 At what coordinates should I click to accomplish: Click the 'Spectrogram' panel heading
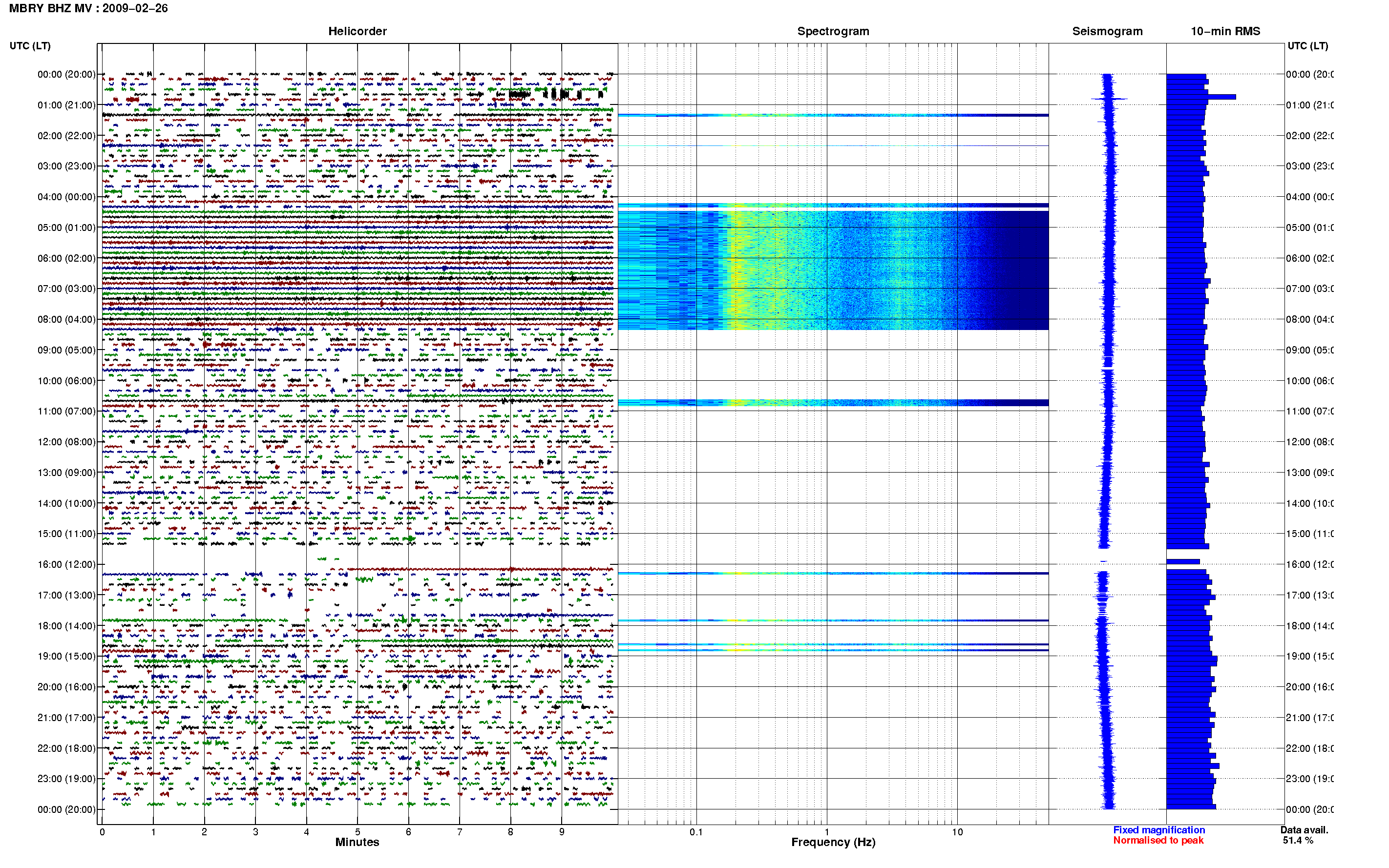point(833,32)
